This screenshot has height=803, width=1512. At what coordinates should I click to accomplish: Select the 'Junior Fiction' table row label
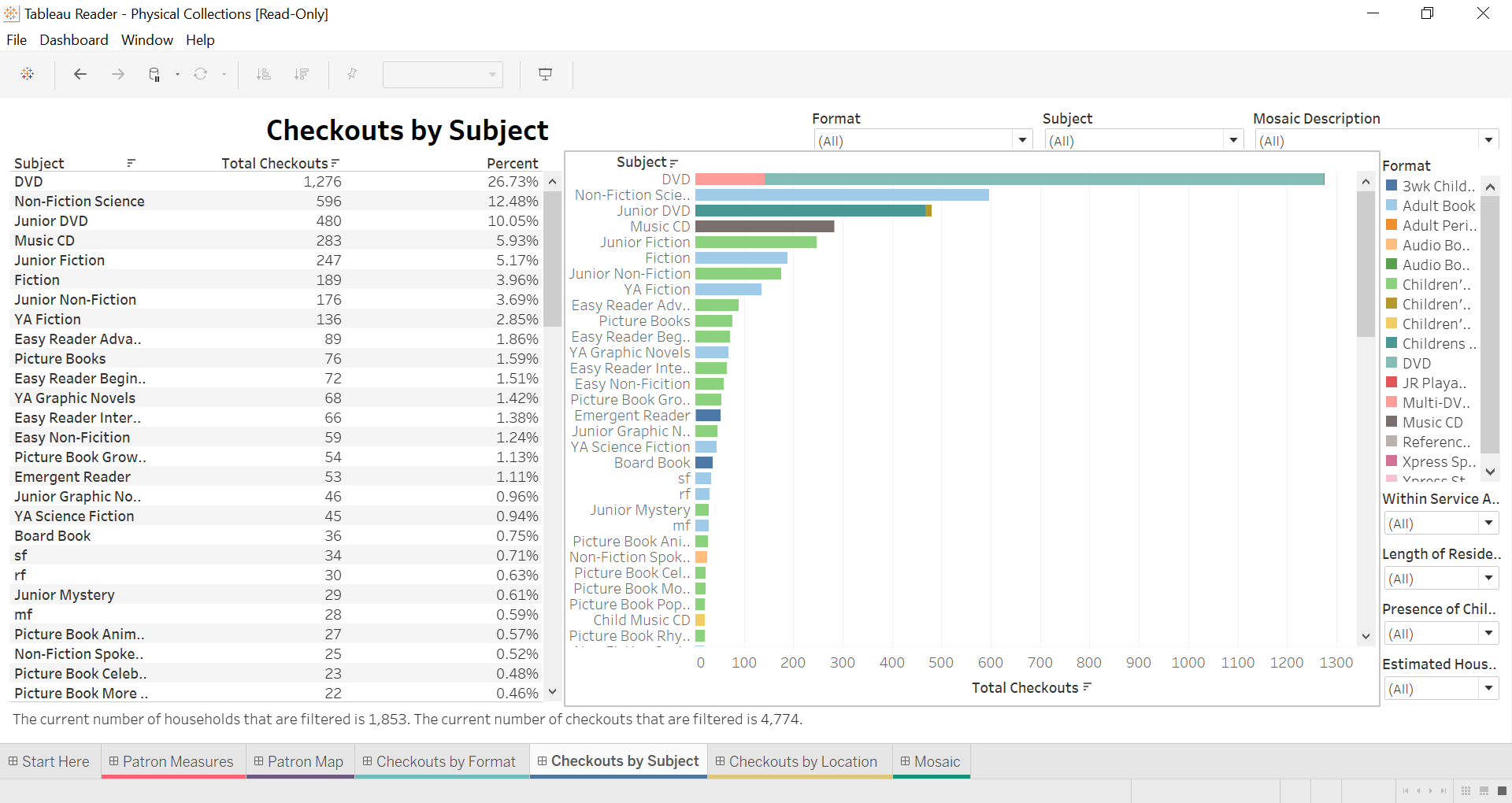pos(59,261)
